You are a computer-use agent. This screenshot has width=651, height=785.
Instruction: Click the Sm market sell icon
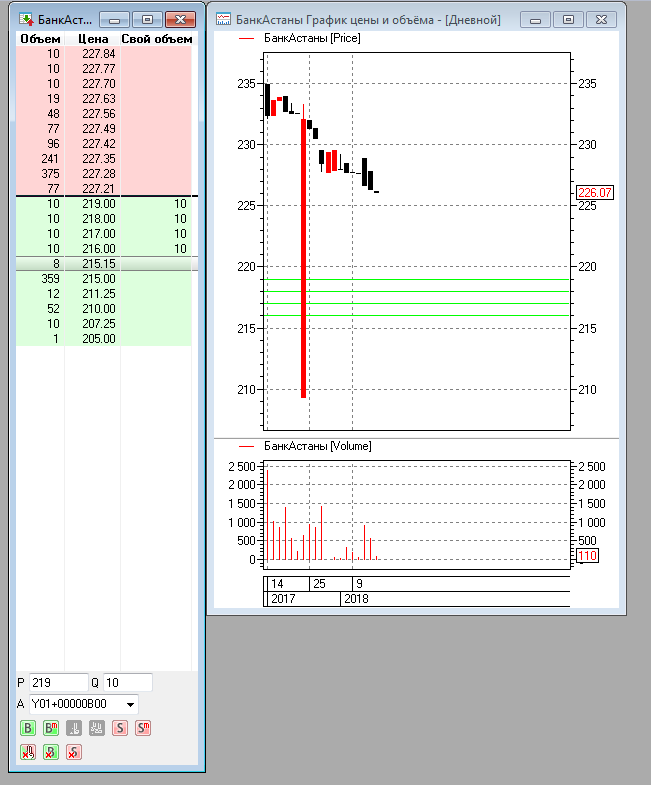point(143,728)
